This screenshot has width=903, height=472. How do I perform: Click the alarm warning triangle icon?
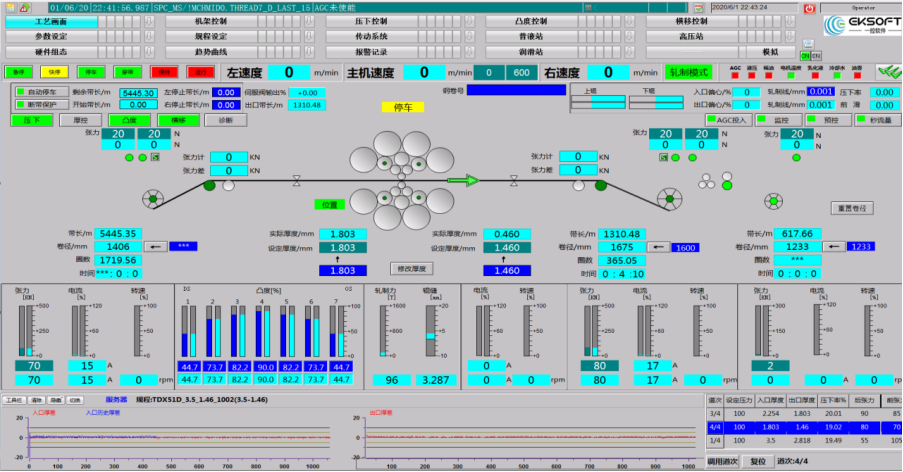[24, 7]
